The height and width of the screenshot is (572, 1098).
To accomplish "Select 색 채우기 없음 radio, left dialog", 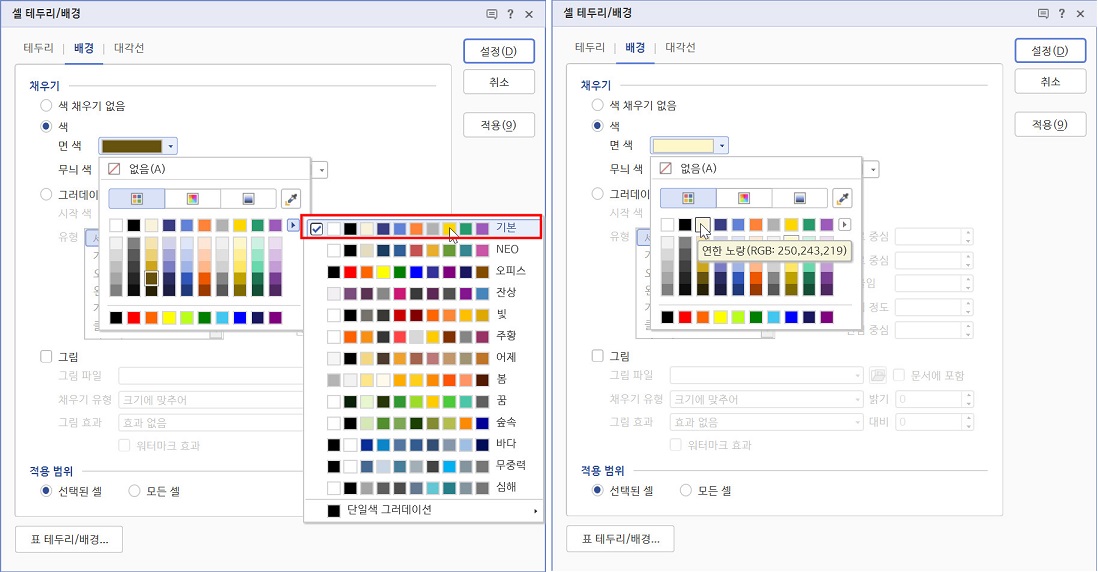I will tap(46, 106).
